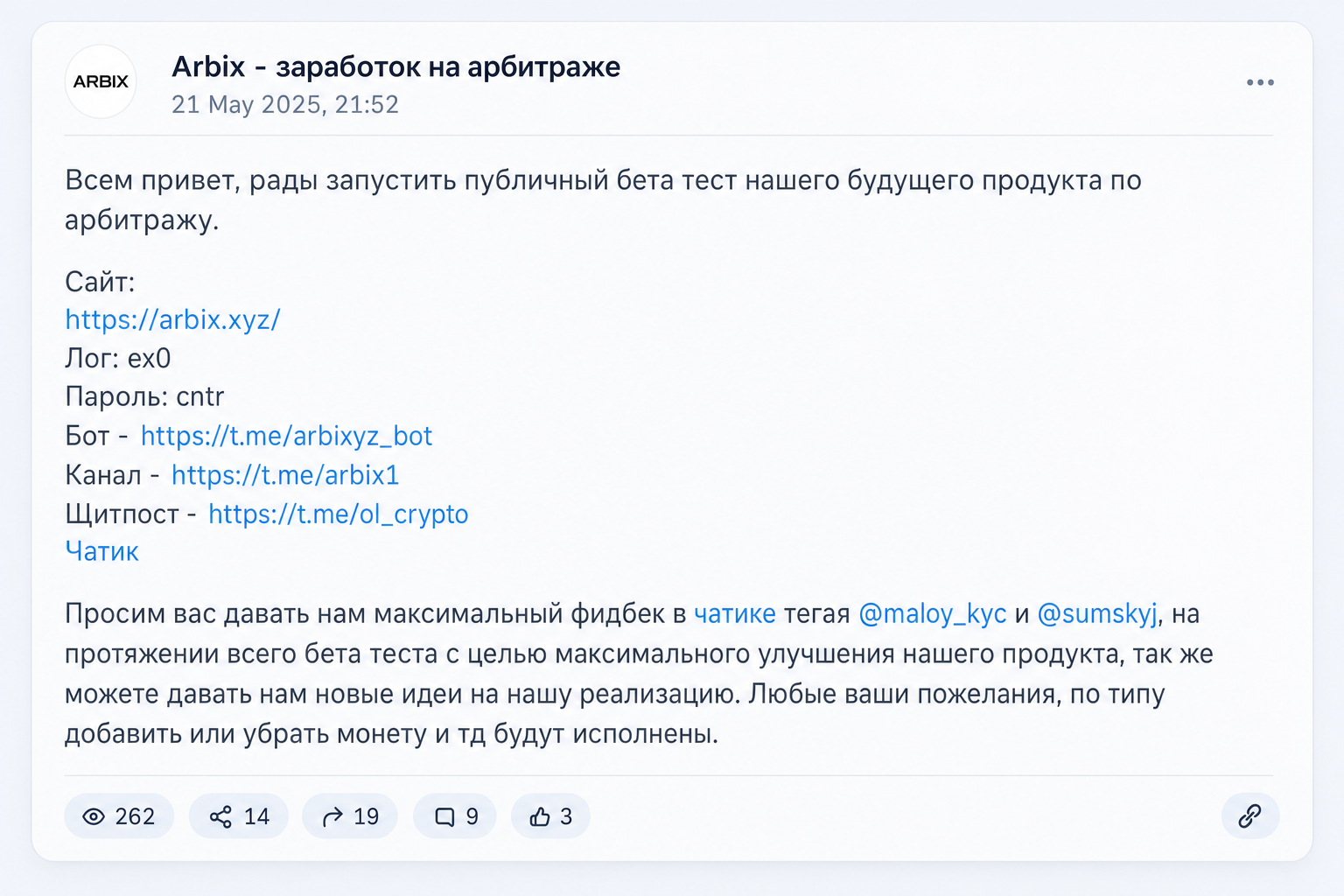1344x896 pixels.
Task: Click the forward arrow icon showing 19
Action: (x=332, y=816)
